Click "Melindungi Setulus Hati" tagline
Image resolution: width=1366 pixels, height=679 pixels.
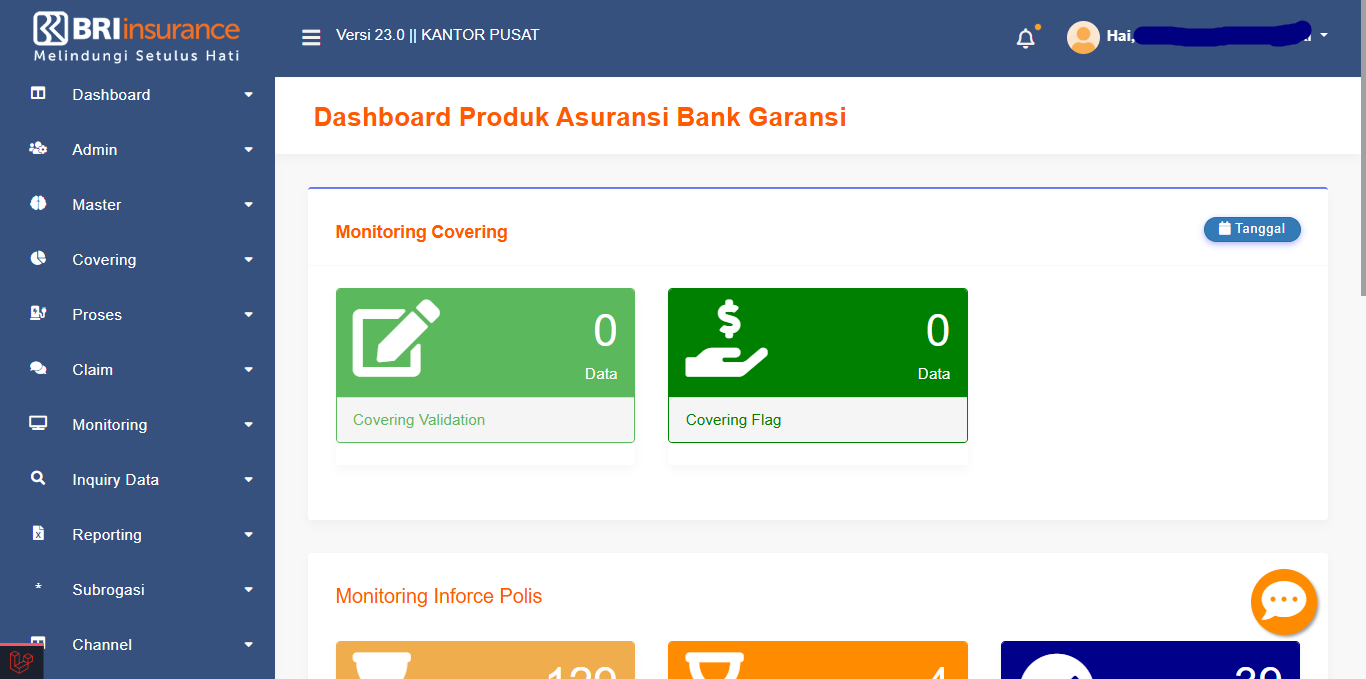137,56
